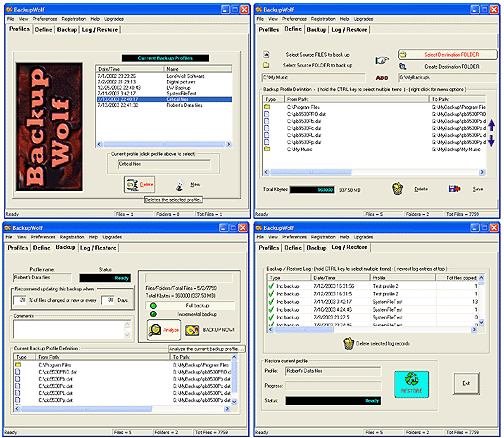Switch to Profiles tab in Define window
The height and width of the screenshot is (438, 504).
pyautogui.click(x=269, y=30)
